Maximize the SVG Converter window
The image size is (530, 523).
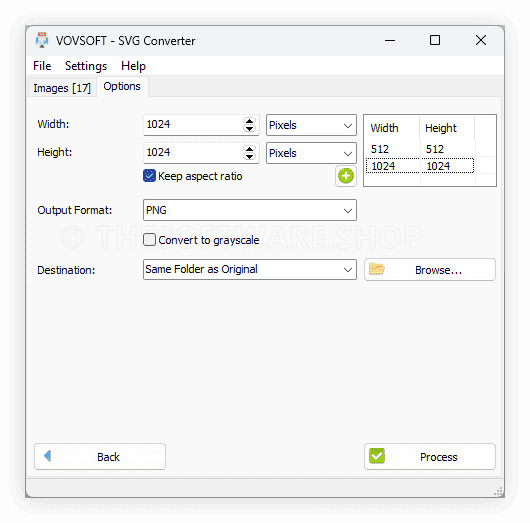435,40
